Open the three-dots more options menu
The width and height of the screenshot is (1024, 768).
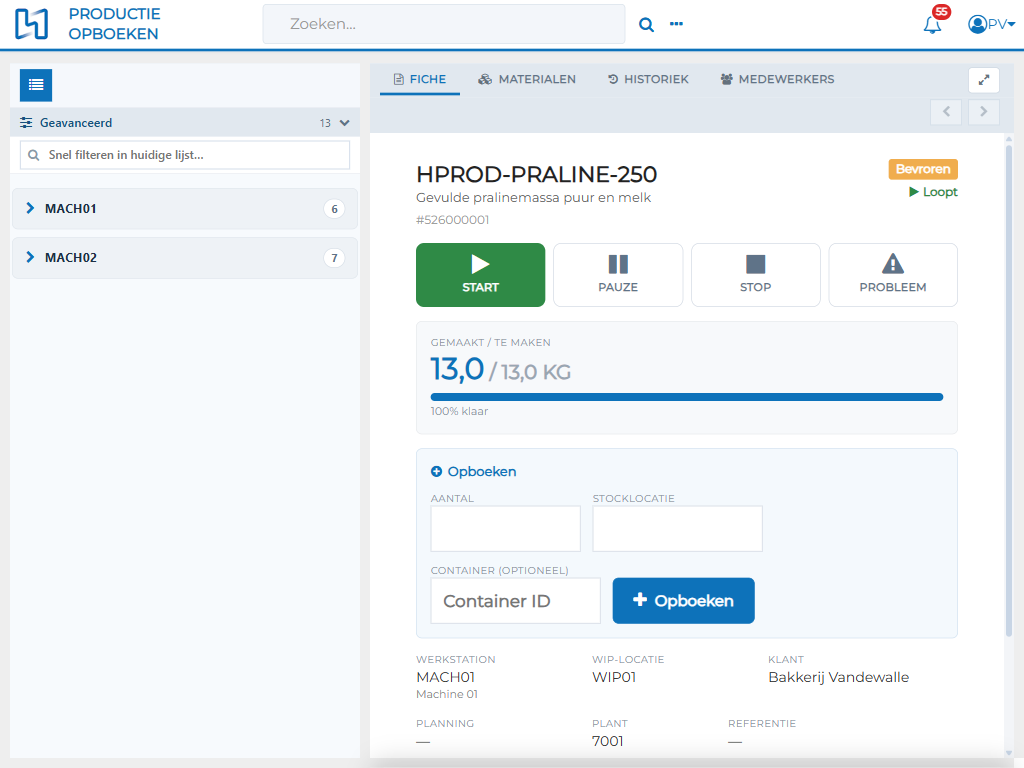[x=676, y=24]
